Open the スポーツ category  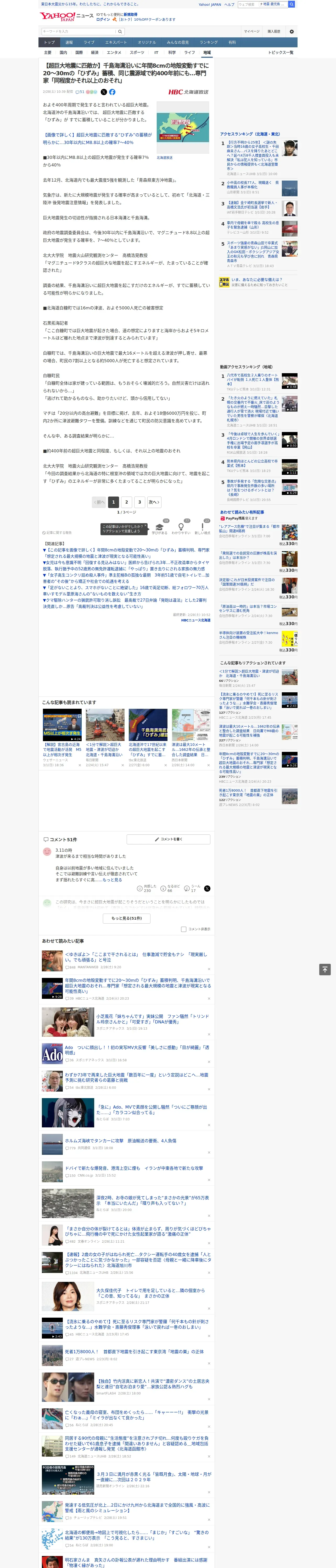click(x=137, y=52)
